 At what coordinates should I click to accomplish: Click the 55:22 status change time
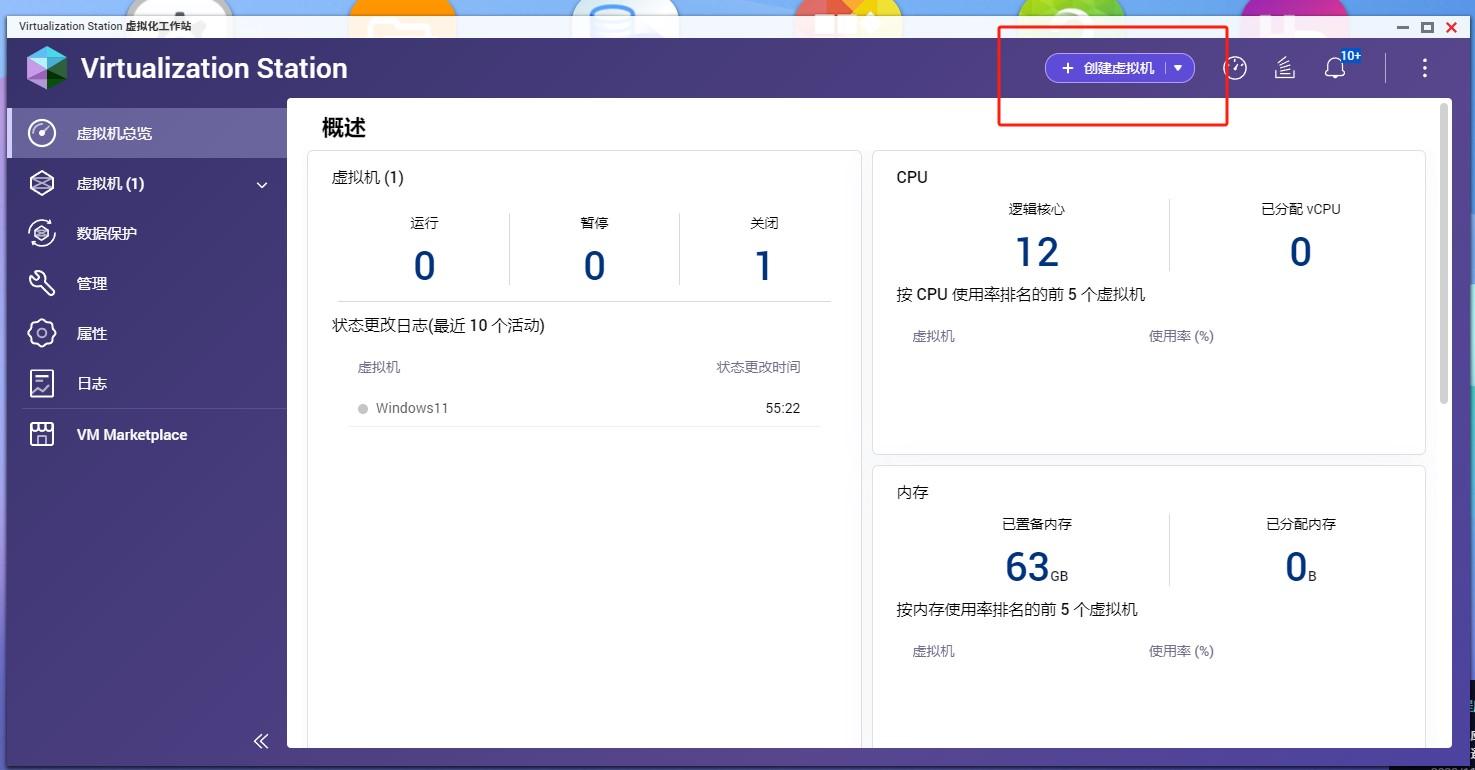783,408
